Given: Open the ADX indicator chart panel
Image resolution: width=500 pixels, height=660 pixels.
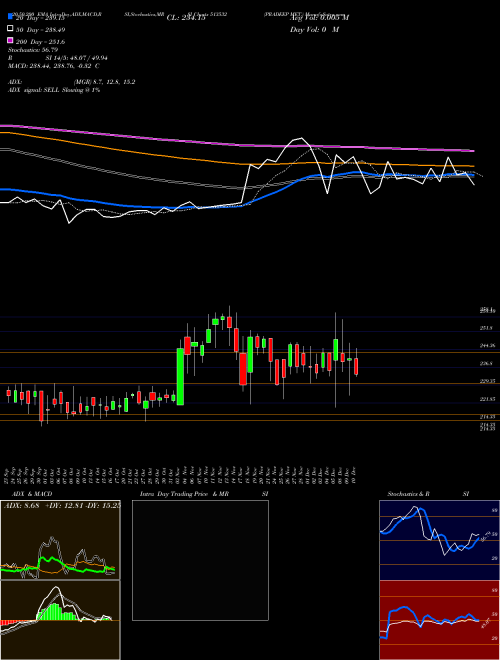Looking at the screenshot, I should [x=60, y=540].
